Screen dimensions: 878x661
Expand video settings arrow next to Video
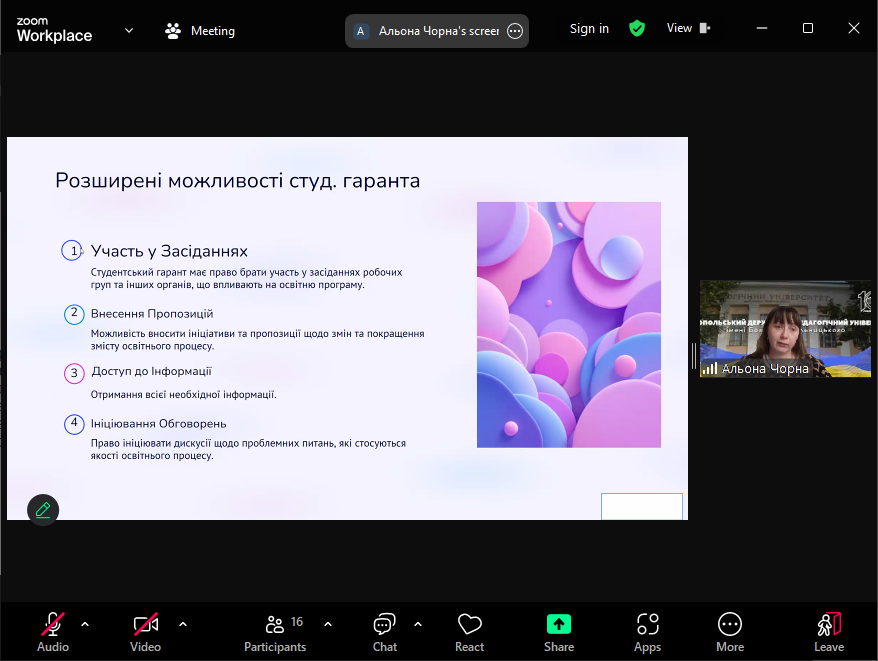(x=183, y=624)
